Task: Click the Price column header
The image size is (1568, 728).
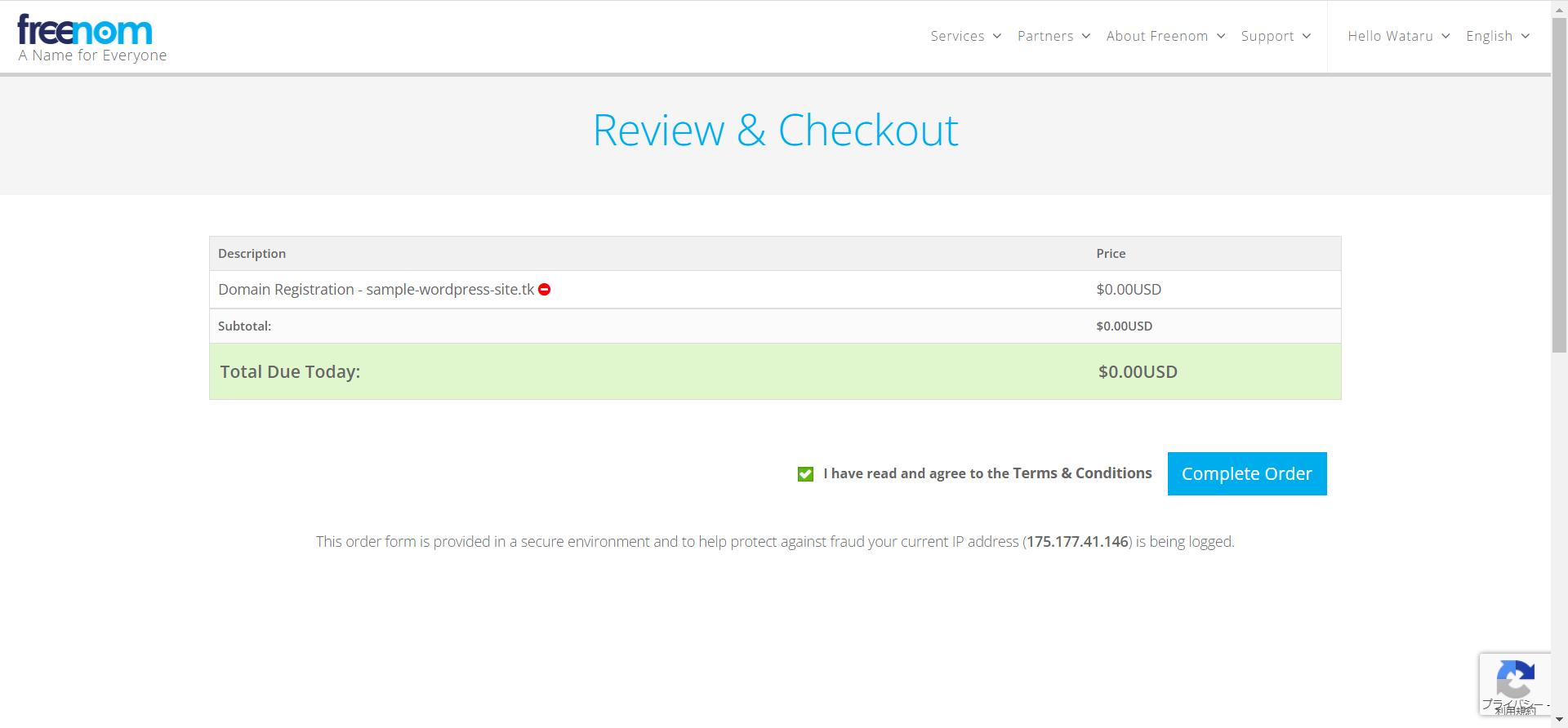Action: pos(1111,254)
